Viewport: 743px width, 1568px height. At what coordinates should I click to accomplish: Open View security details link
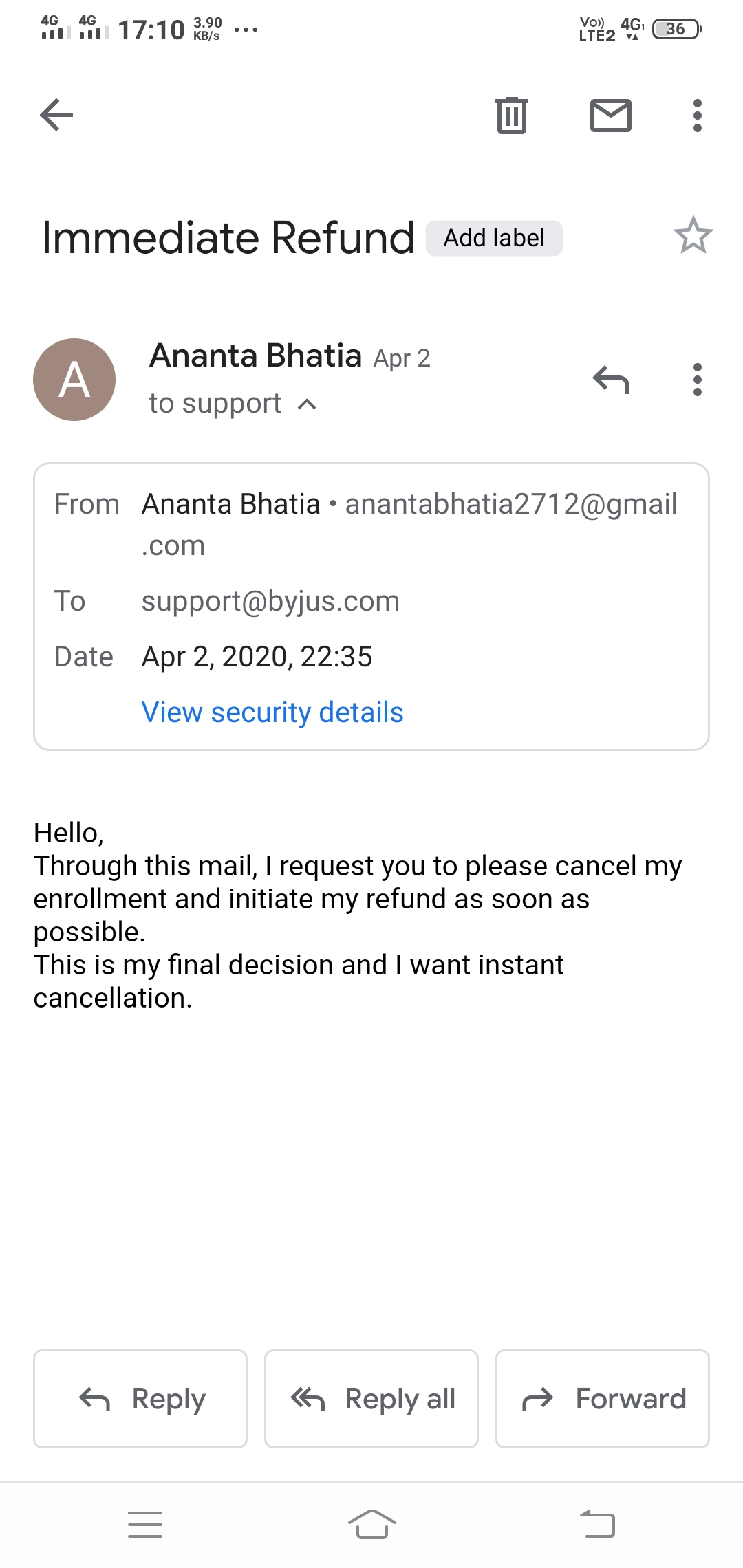272,712
